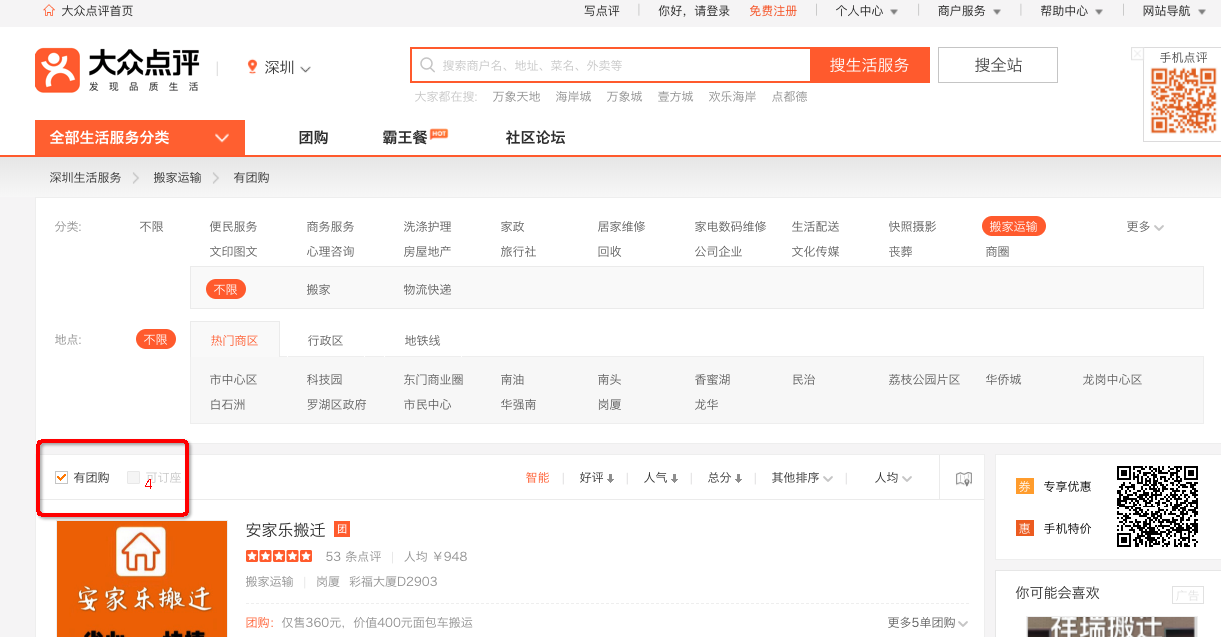Open the 商户服务 dropdown
The height and width of the screenshot is (637, 1221).
tap(969, 11)
